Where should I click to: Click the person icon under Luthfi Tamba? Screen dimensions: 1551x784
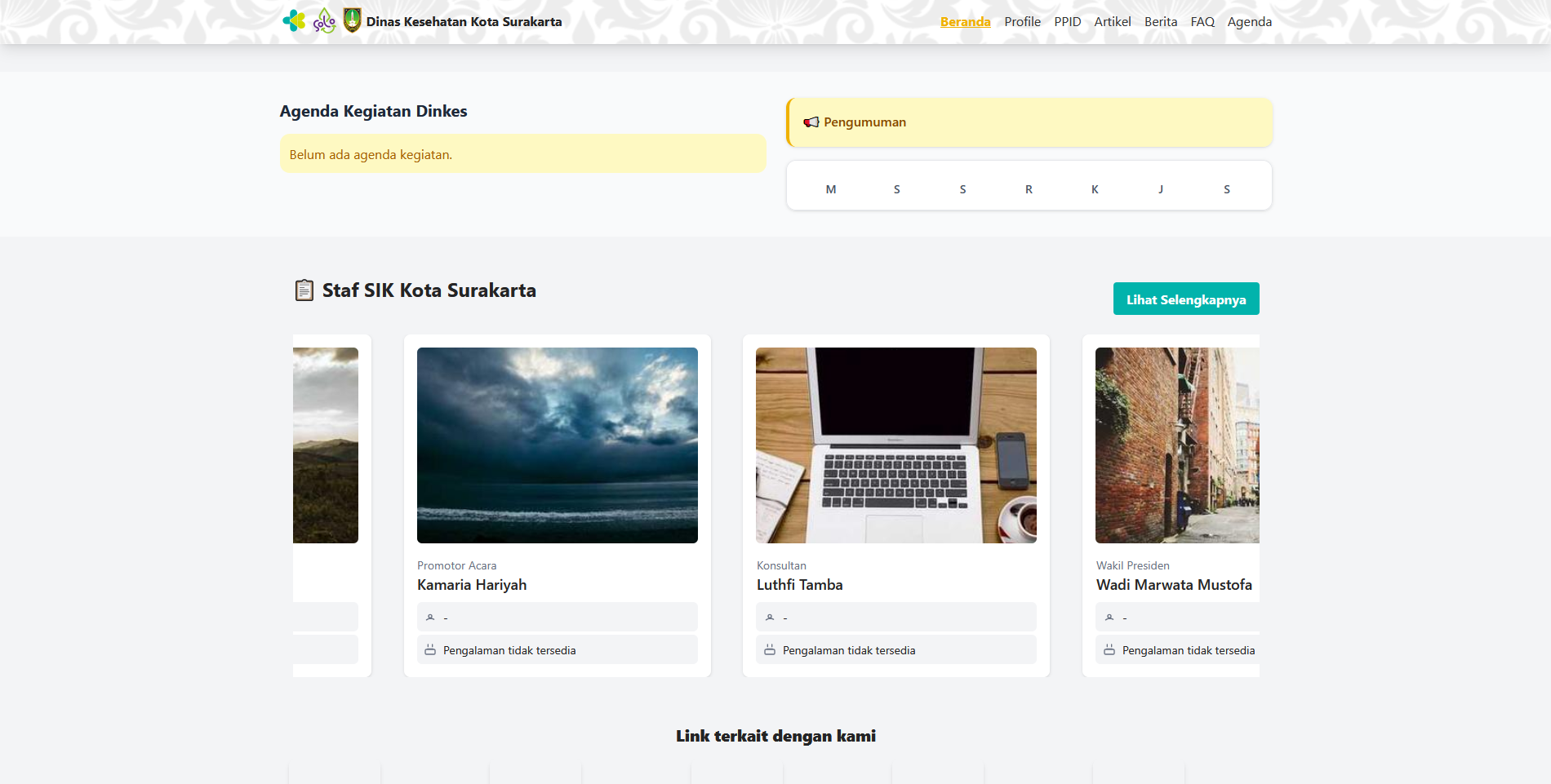click(770, 618)
